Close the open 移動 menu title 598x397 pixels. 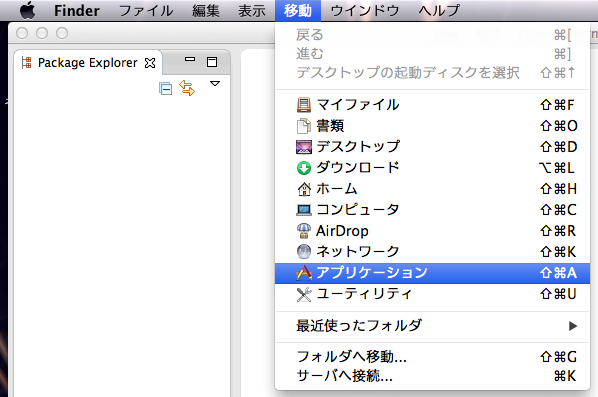click(x=297, y=11)
